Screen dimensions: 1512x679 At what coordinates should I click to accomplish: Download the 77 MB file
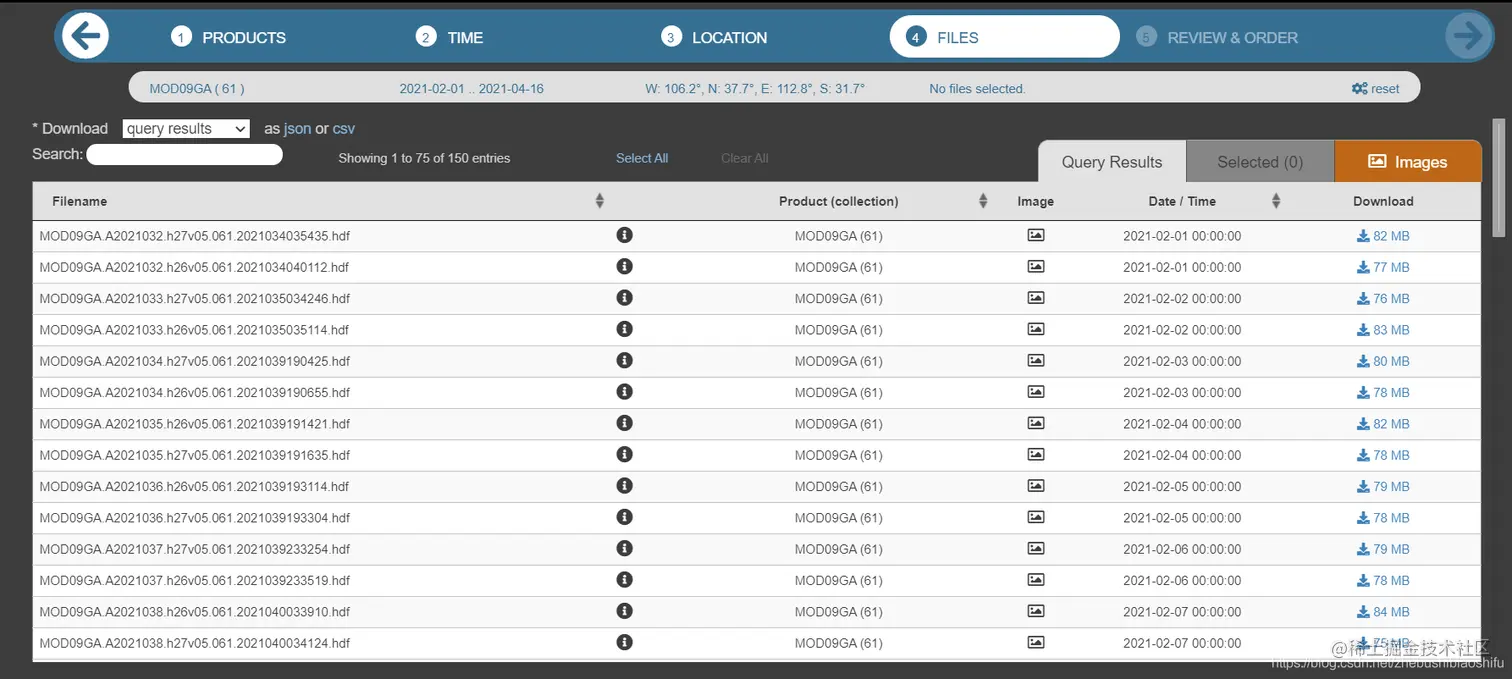point(1383,267)
